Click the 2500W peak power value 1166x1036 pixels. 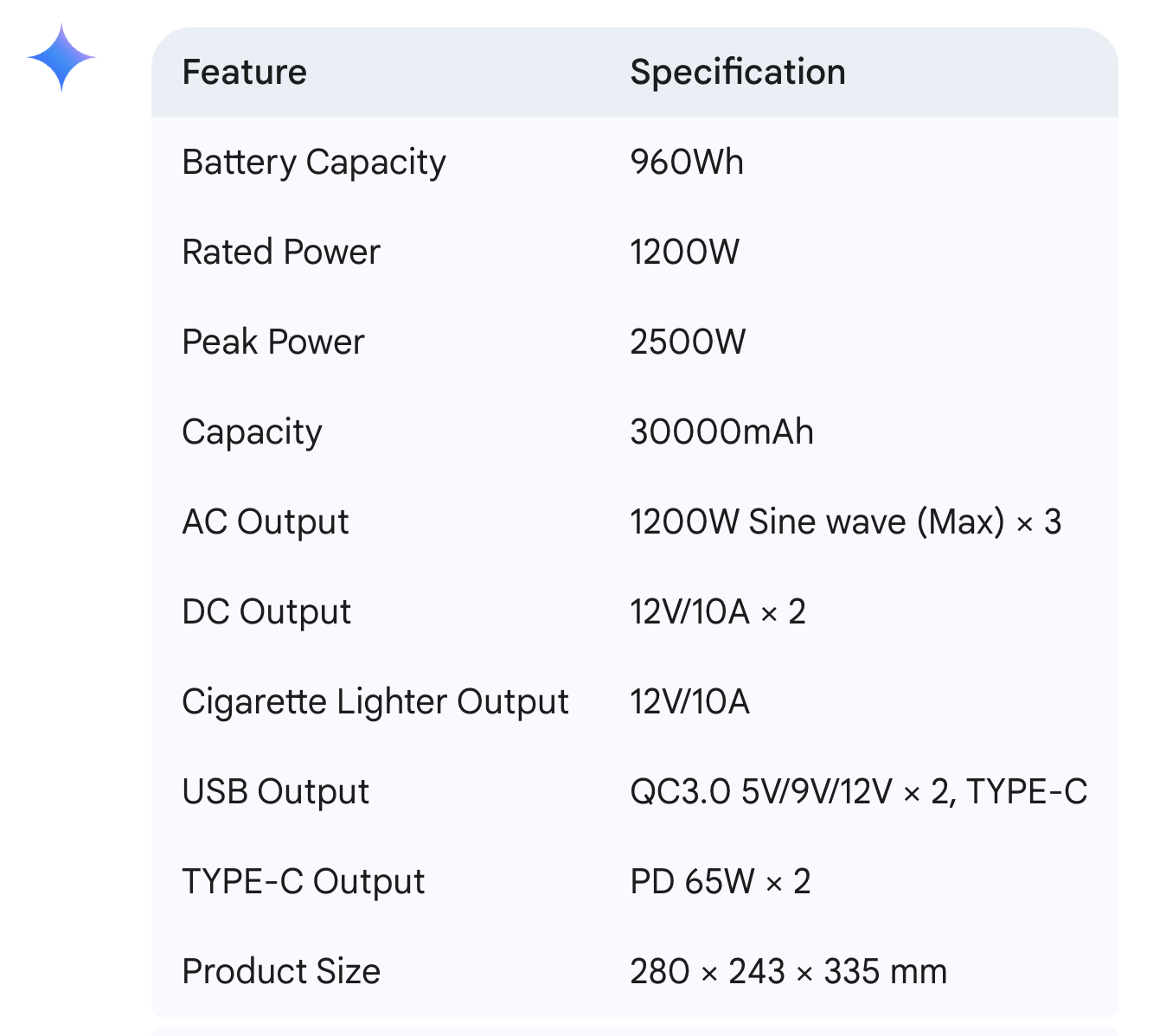(x=688, y=342)
